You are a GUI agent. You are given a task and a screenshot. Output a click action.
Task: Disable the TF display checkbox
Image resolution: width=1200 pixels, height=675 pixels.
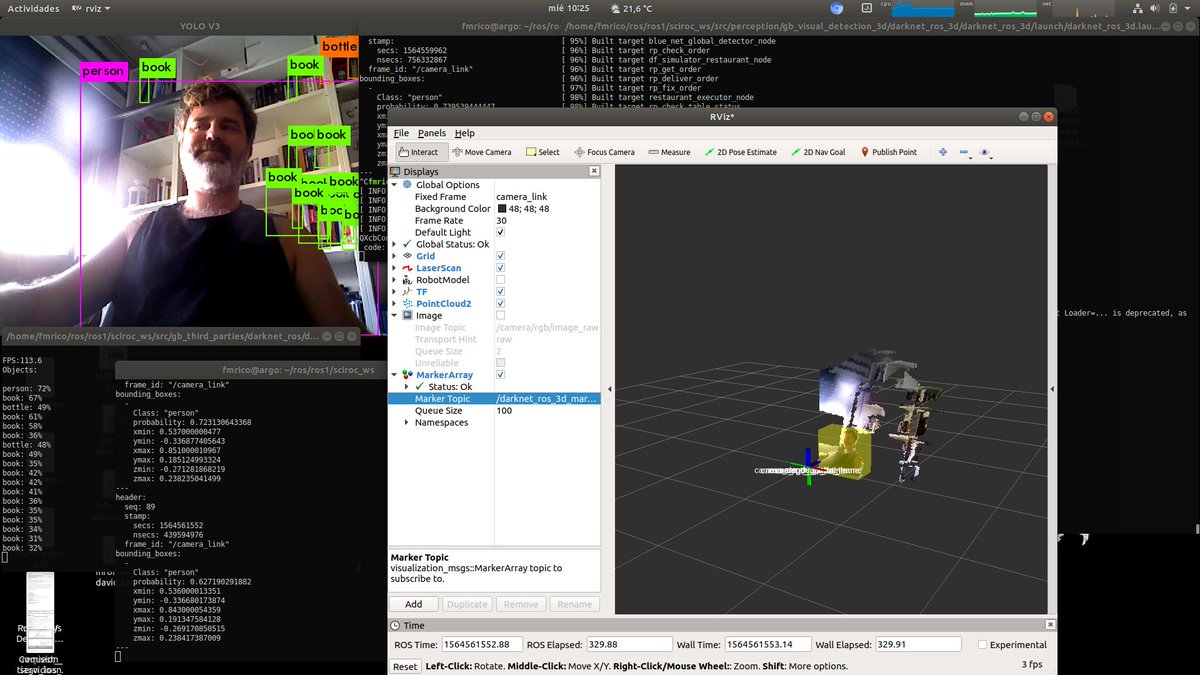pos(501,292)
